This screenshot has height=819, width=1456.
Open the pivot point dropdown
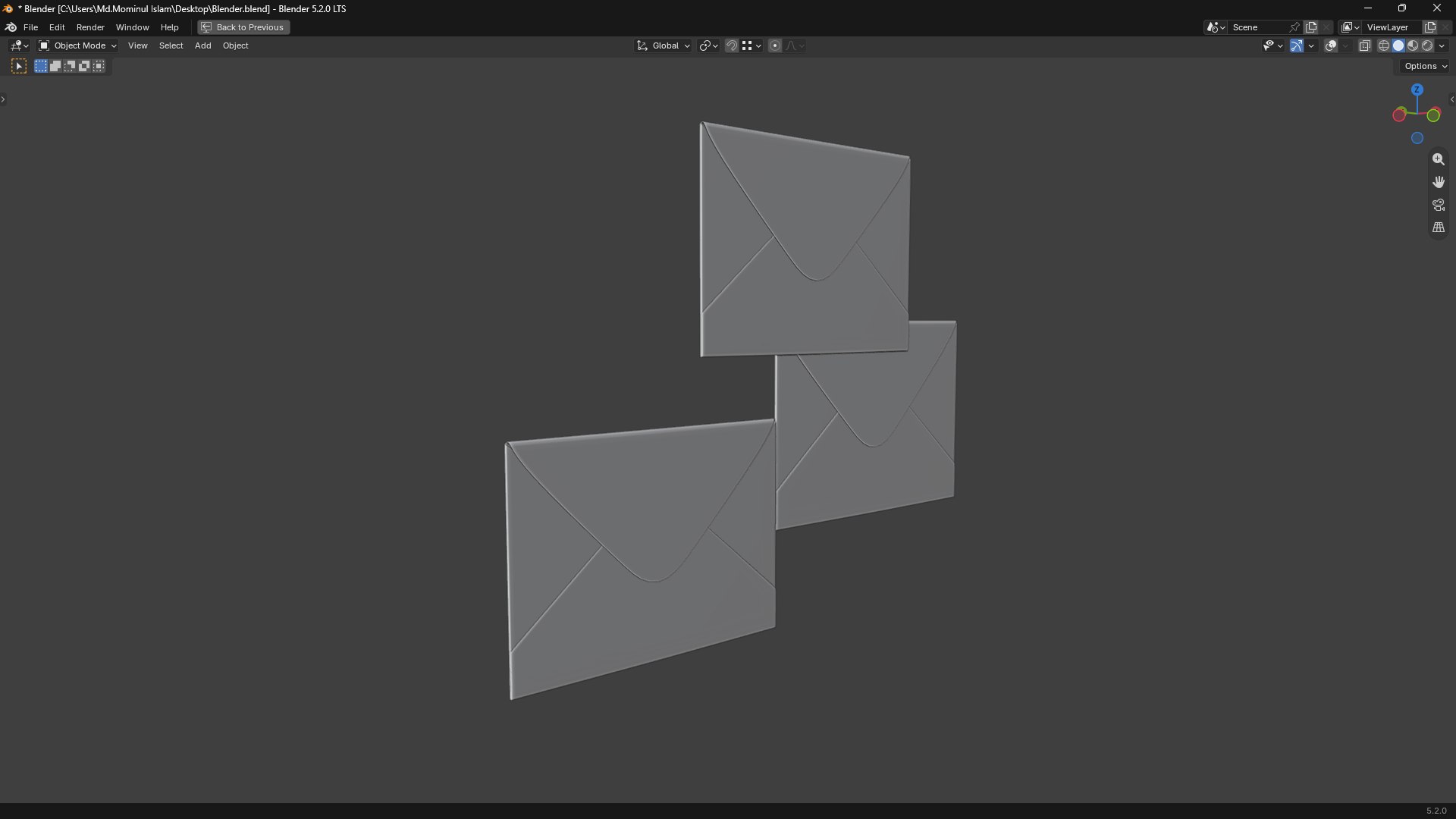pyautogui.click(x=709, y=46)
